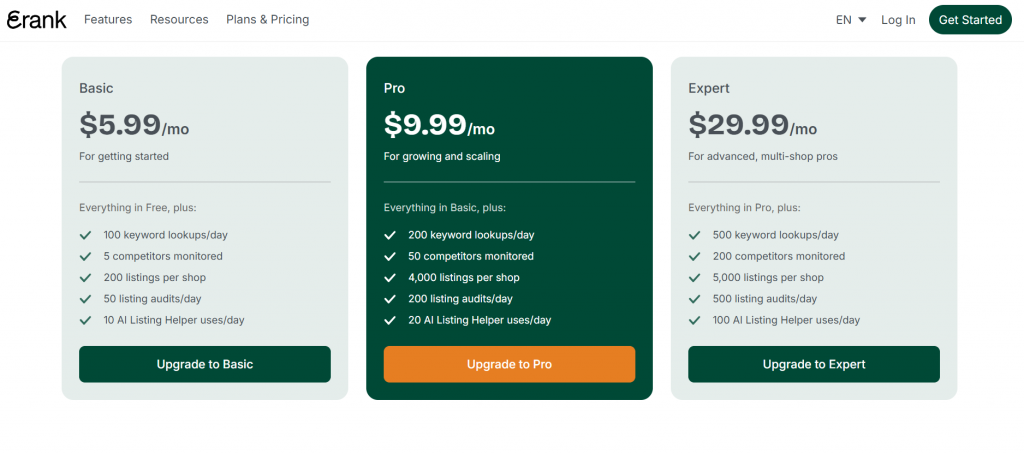
Task: Open the EN language dropdown
Action: [851, 20]
